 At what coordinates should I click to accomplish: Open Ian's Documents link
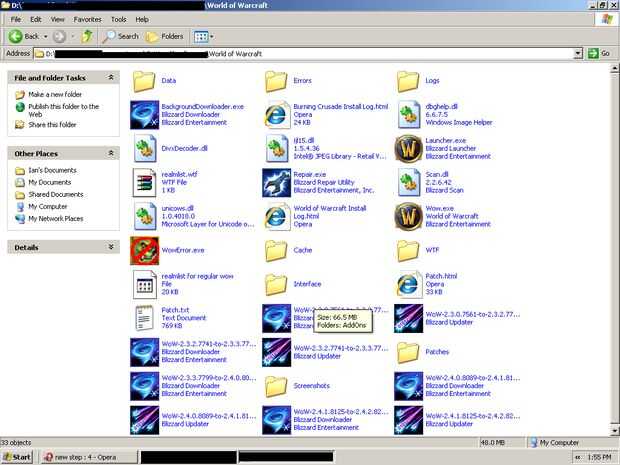(52, 170)
